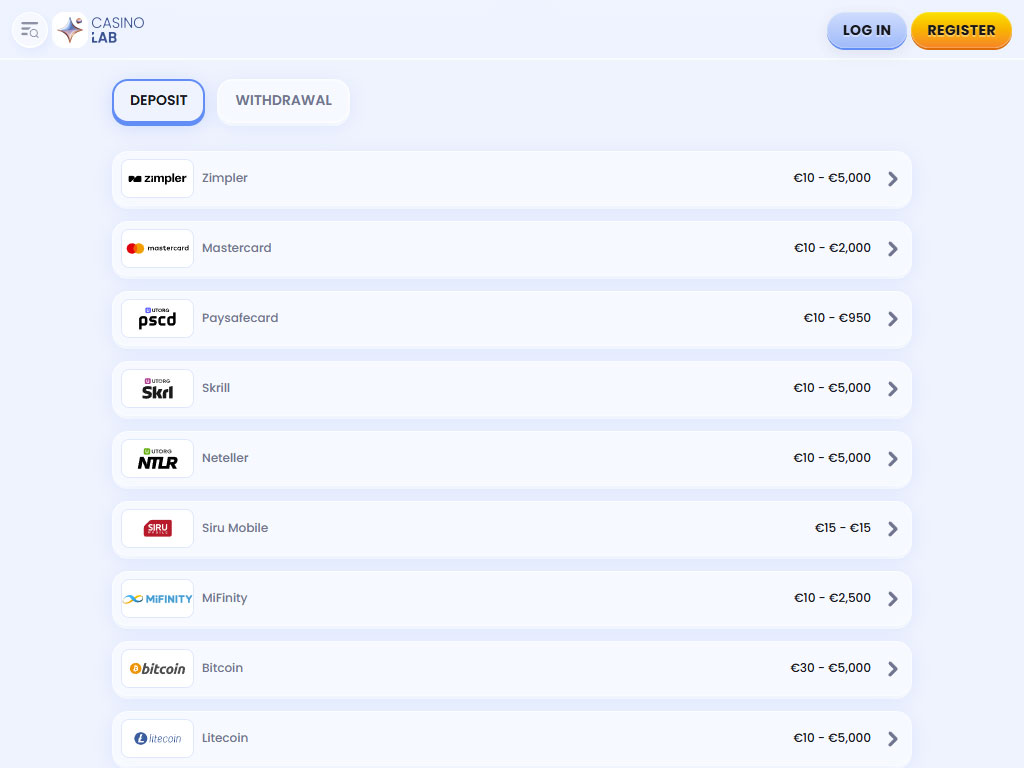Click the Siru Mobile logo
This screenshot has width=1024, height=768.
coord(157,528)
